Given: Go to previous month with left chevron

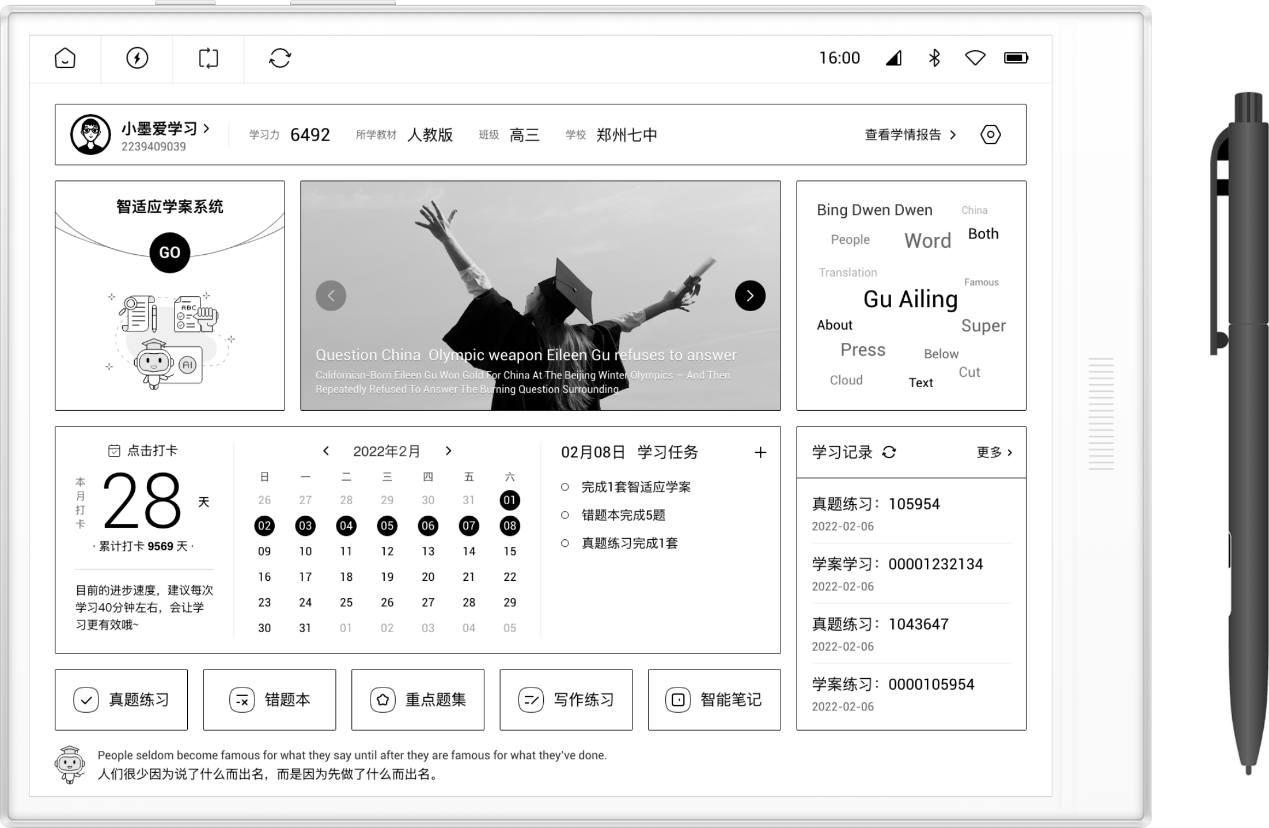Looking at the screenshot, I should 326,450.
